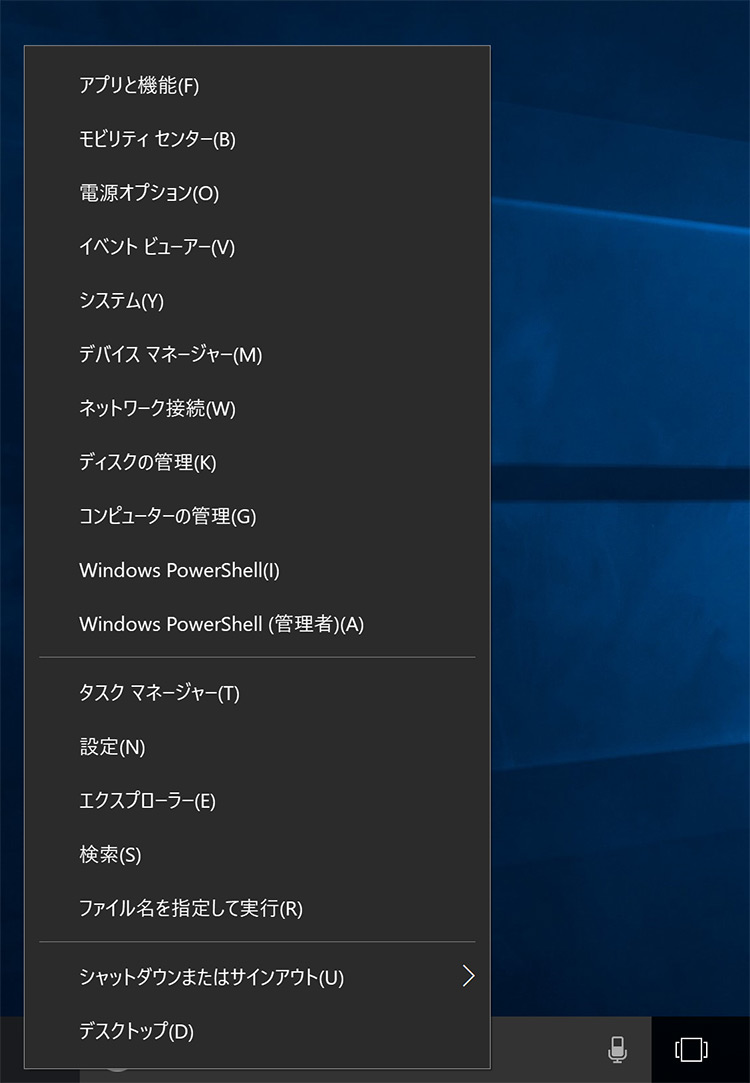Open ファイル名を指定して実行(R) dialog
750x1083 pixels.
pyautogui.click(x=190, y=909)
